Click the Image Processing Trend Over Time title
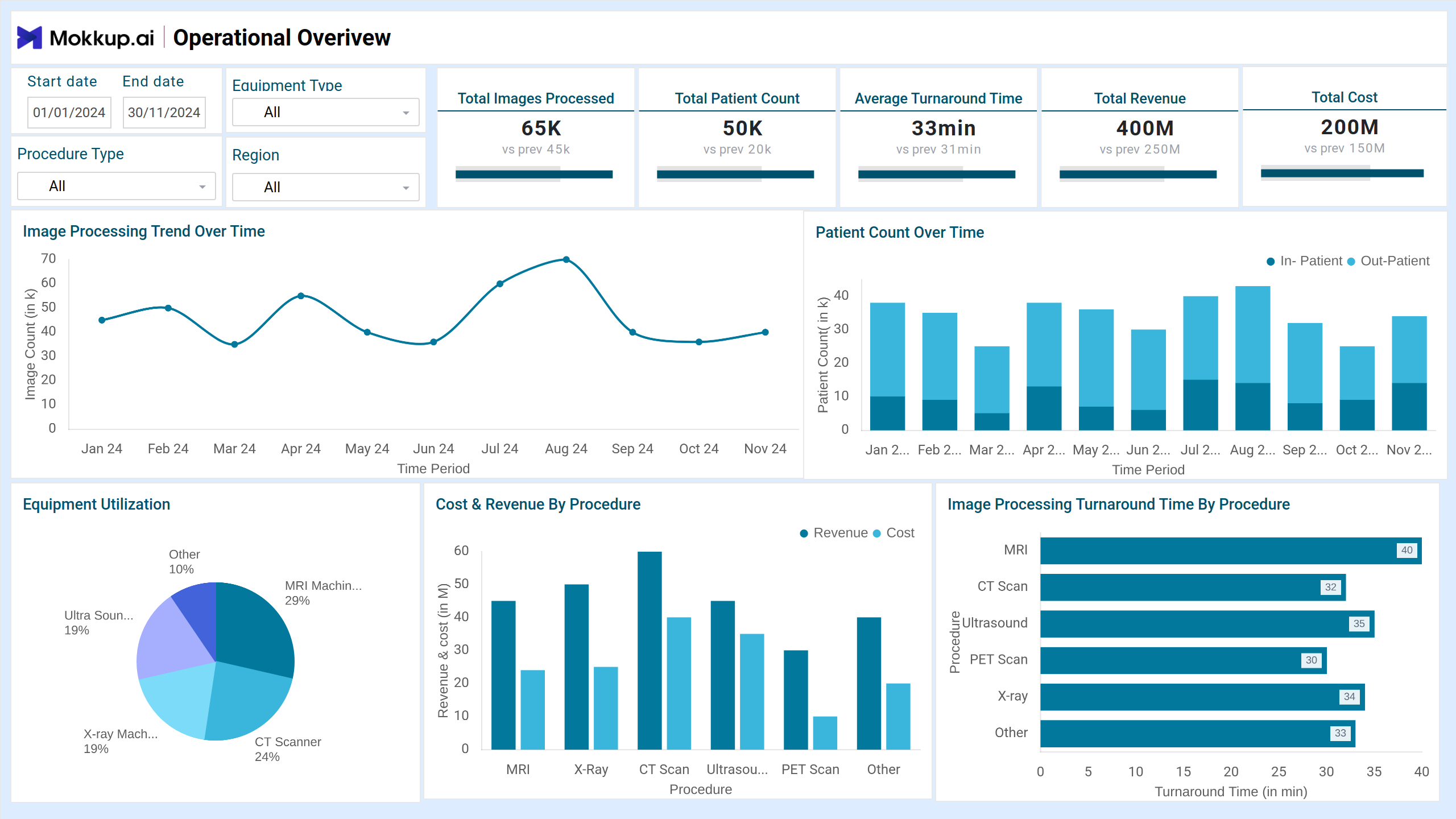 144,231
